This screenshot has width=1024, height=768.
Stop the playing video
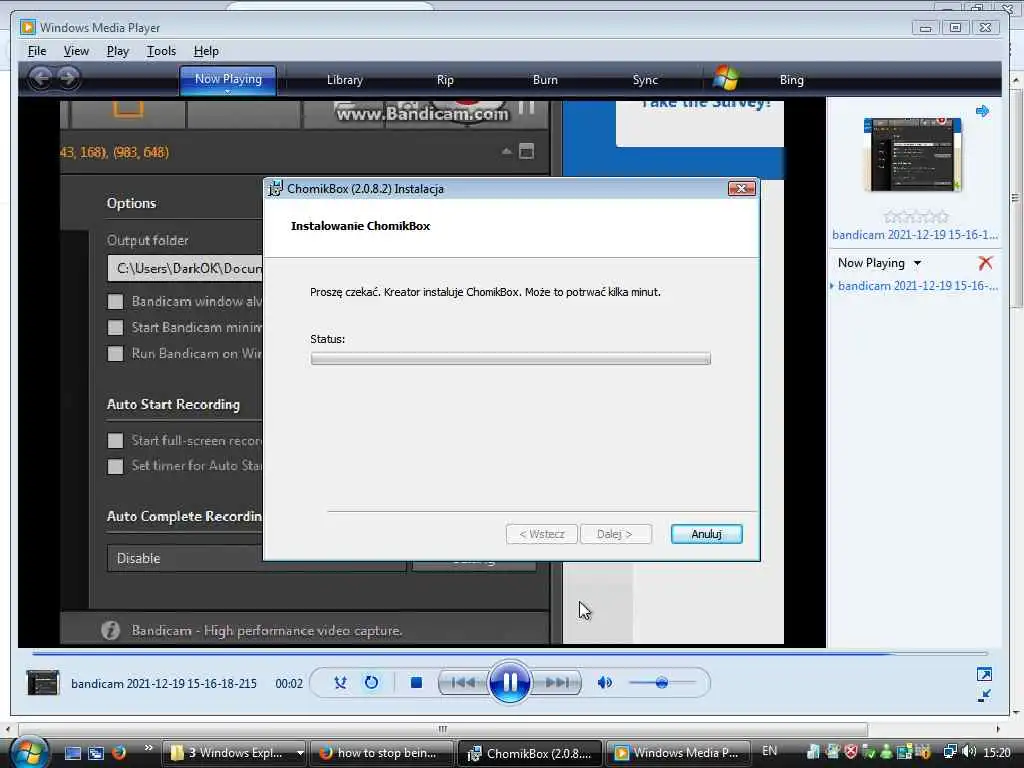(x=416, y=683)
